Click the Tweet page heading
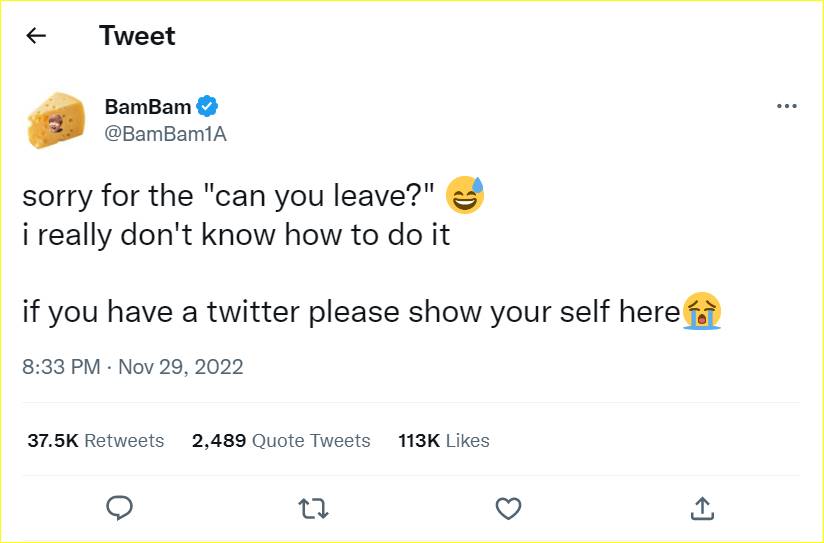Viewport: 824px width, 543px height. [137, 36]
